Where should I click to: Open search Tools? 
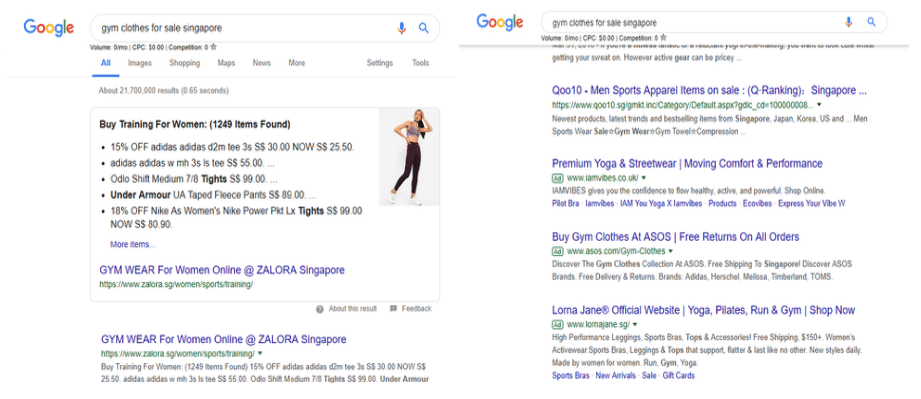click(x=421, y=63)
